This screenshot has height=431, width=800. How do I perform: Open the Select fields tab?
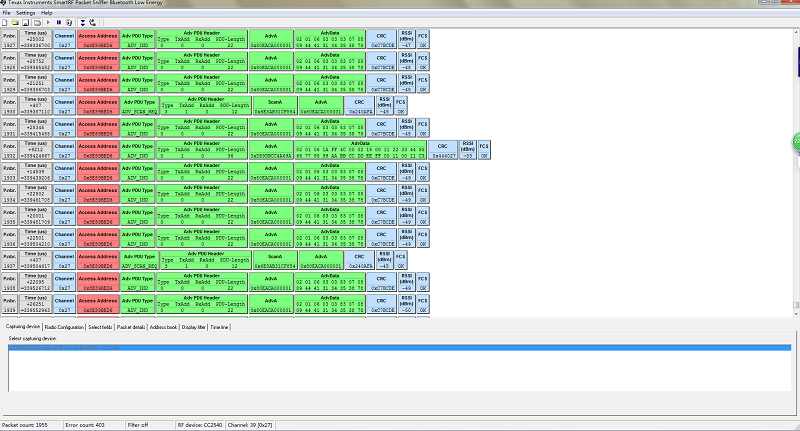click(100, 327)
